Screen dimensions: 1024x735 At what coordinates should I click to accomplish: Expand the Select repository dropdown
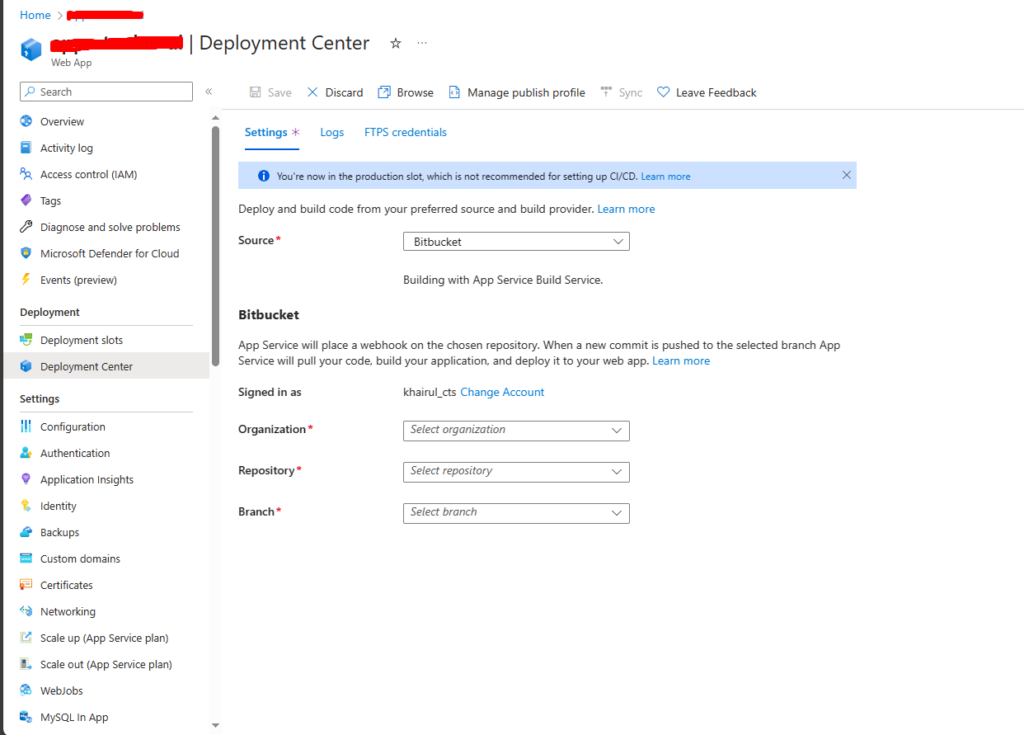[x=515, y=471]
